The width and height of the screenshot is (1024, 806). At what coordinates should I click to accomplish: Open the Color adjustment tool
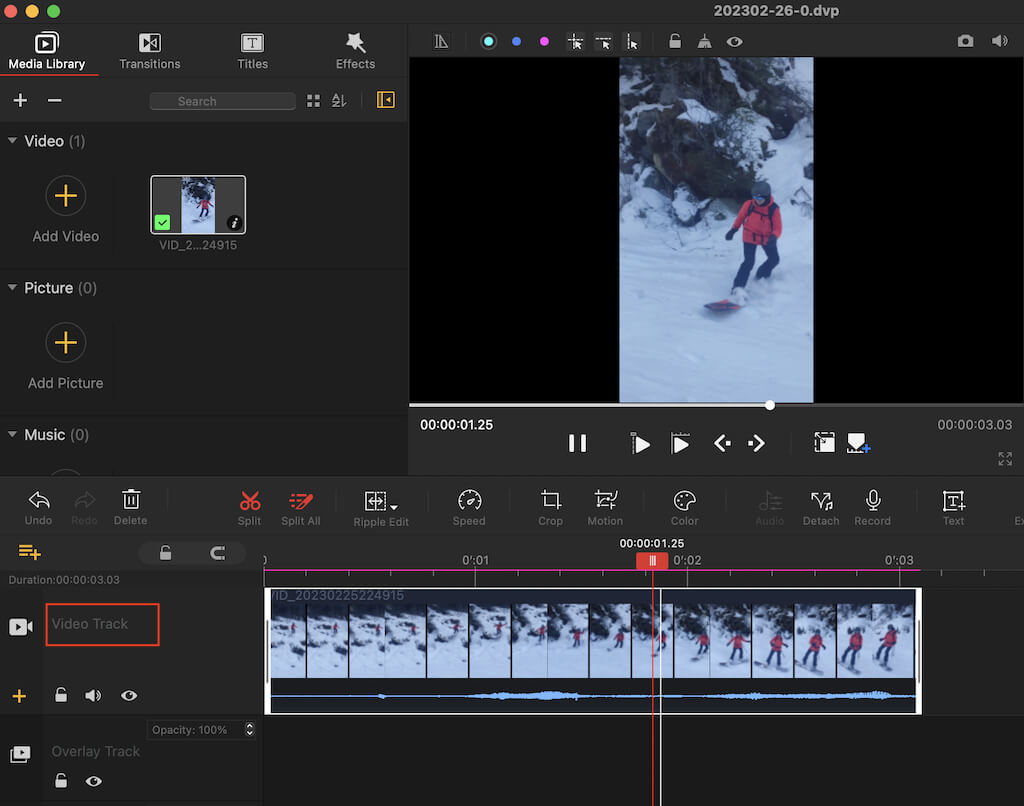(x=684, y=501)
